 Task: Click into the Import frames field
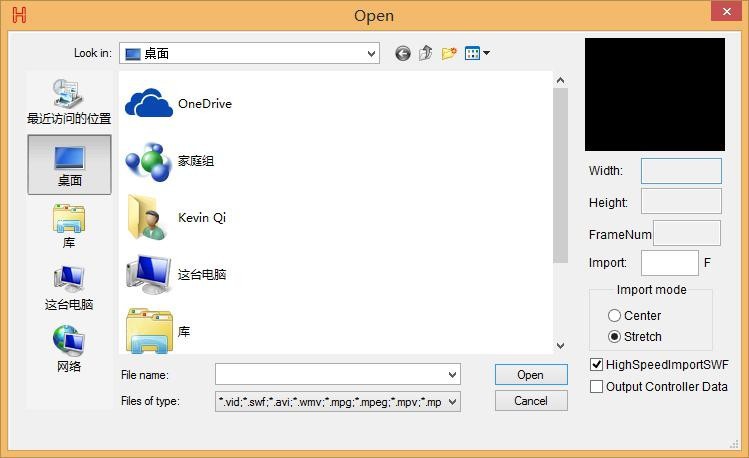(670, 263)
